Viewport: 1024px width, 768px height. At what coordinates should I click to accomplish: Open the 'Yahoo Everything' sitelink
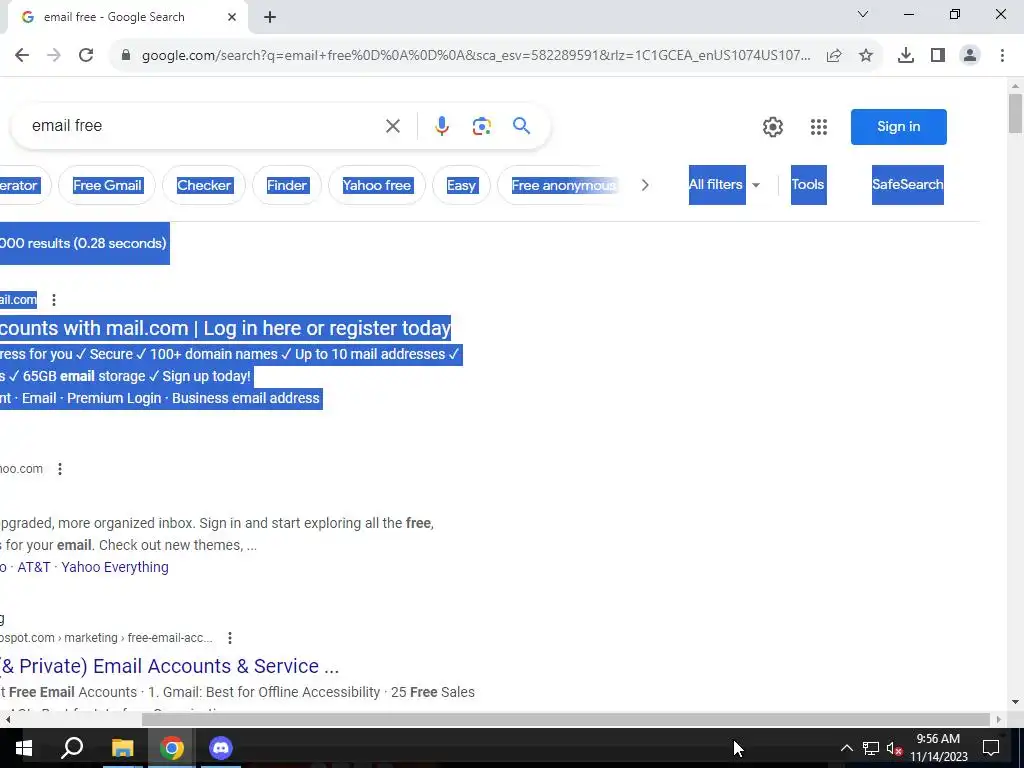tap(115, 567)
